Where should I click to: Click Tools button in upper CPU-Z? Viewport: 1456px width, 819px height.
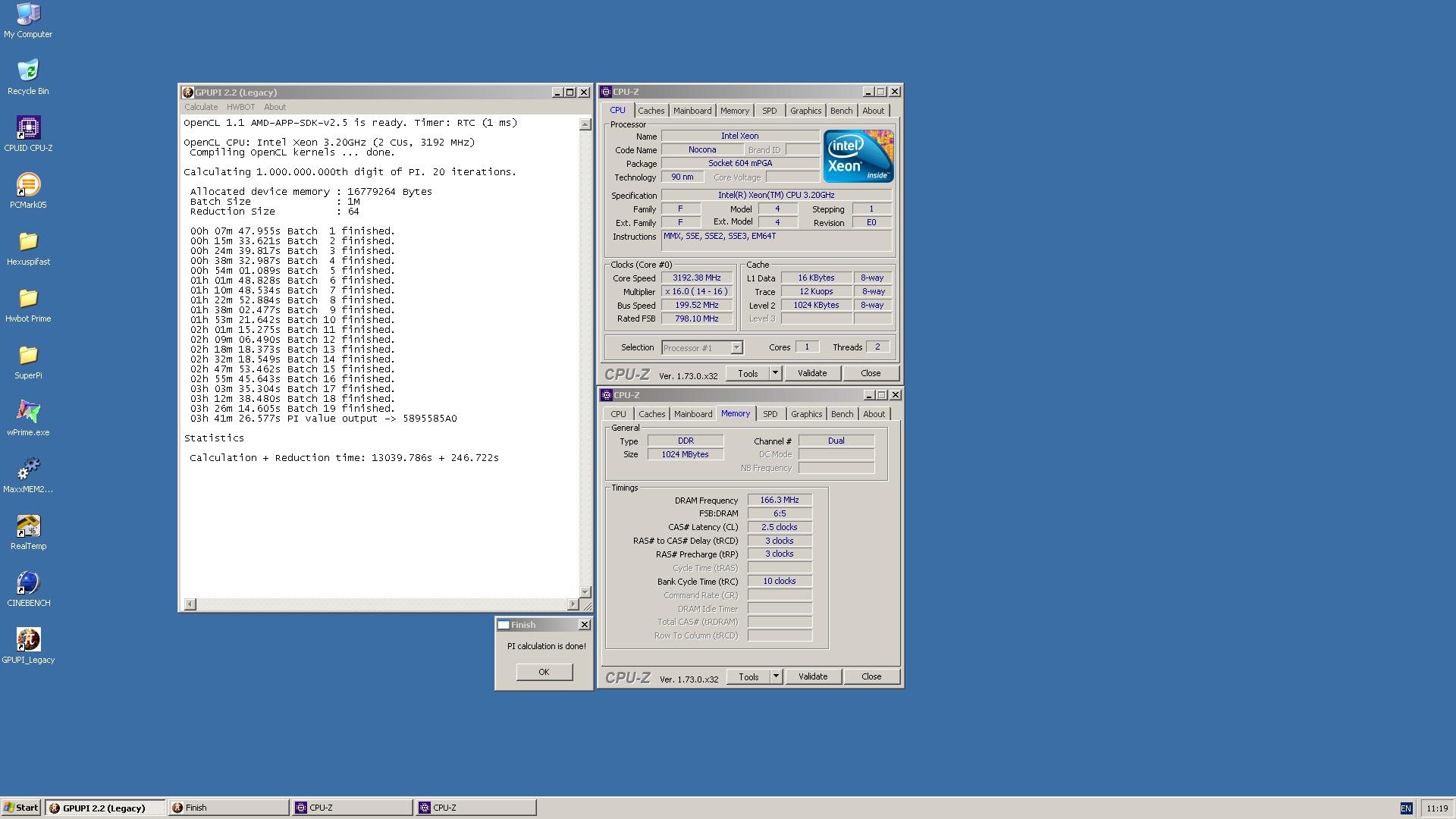click(748, 373)
